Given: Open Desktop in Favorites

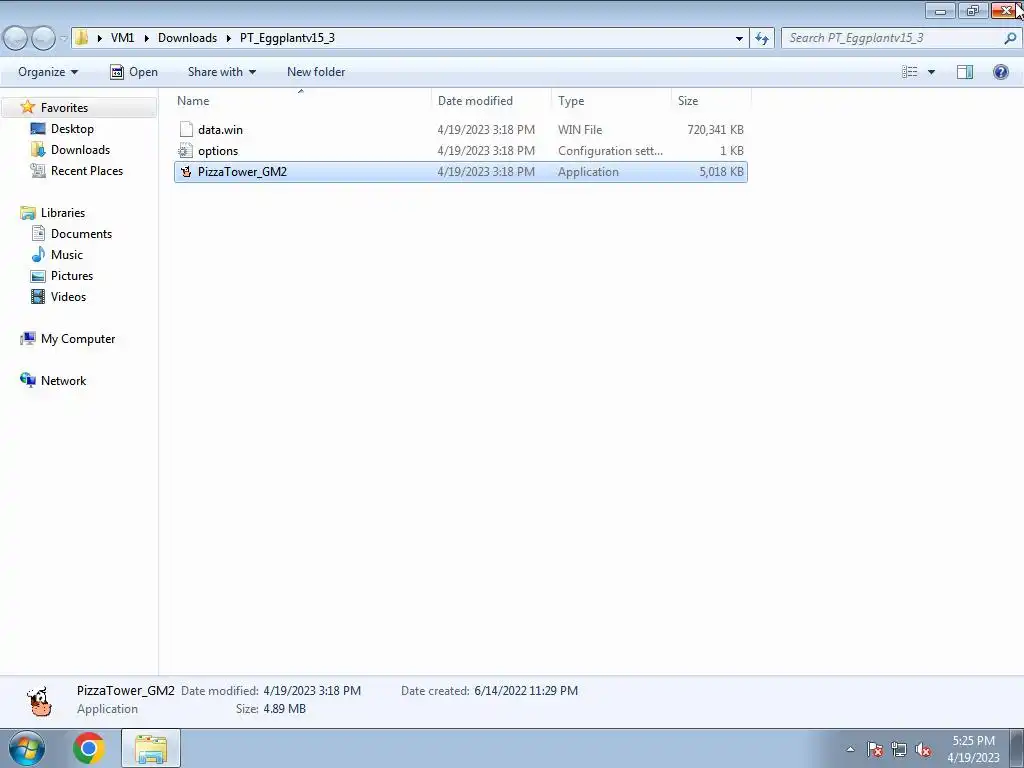Looking at the screenshot, I should point(72,129).
